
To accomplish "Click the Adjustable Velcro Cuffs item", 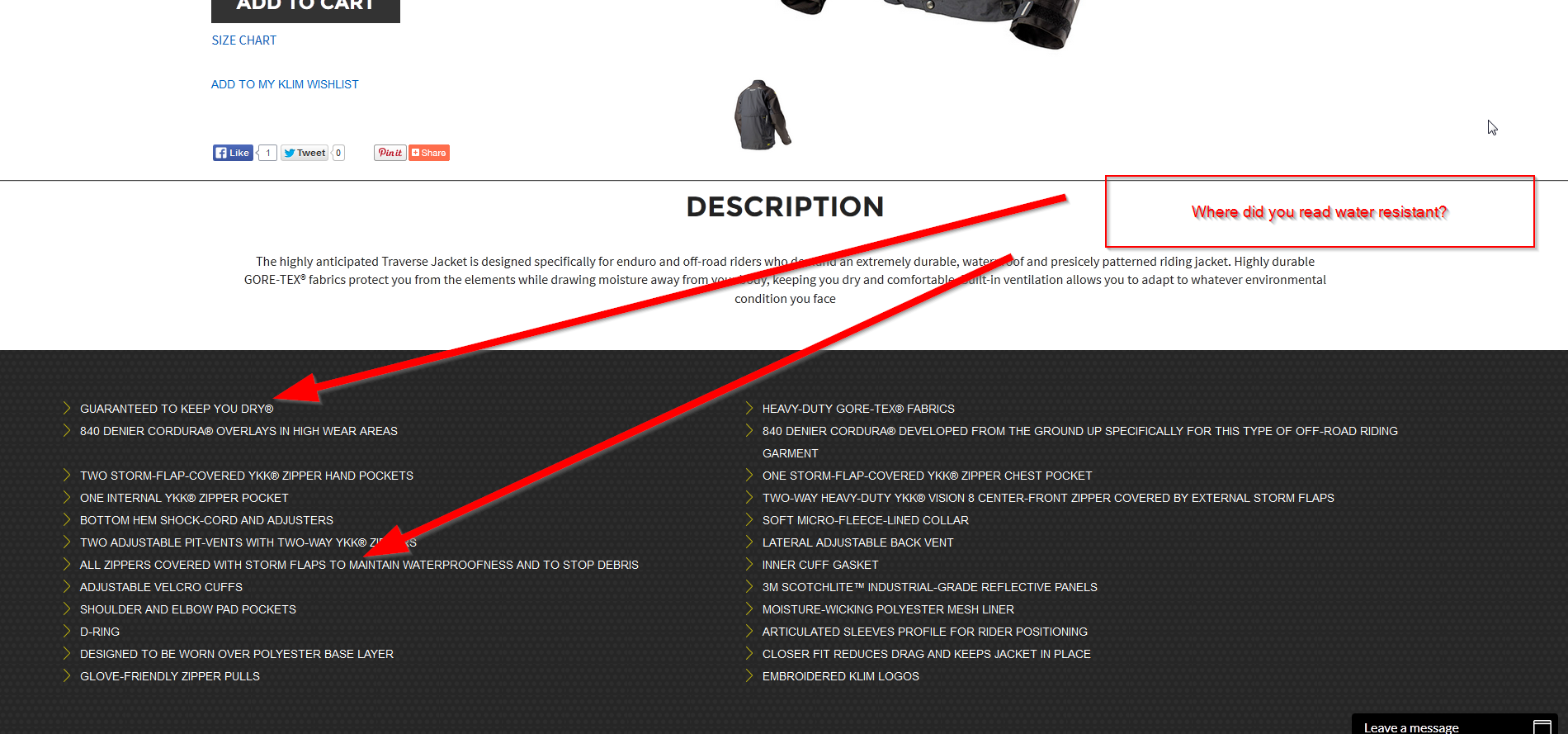I will [x=161, y=587].
